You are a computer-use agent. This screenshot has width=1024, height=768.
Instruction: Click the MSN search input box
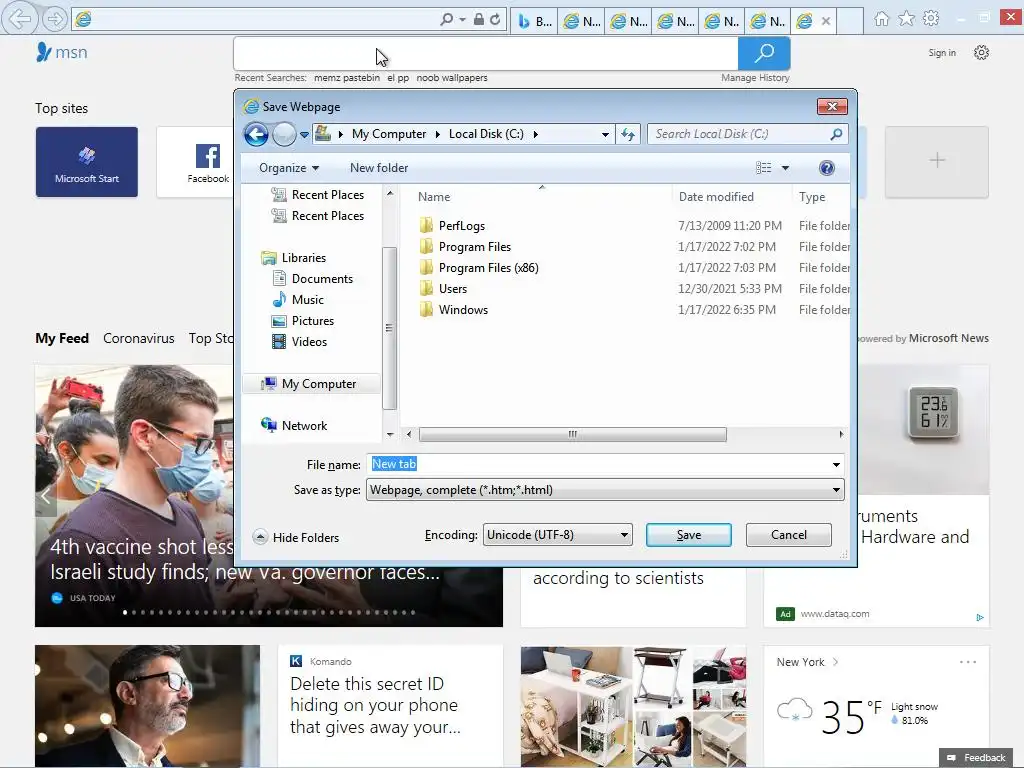(486, 54)
